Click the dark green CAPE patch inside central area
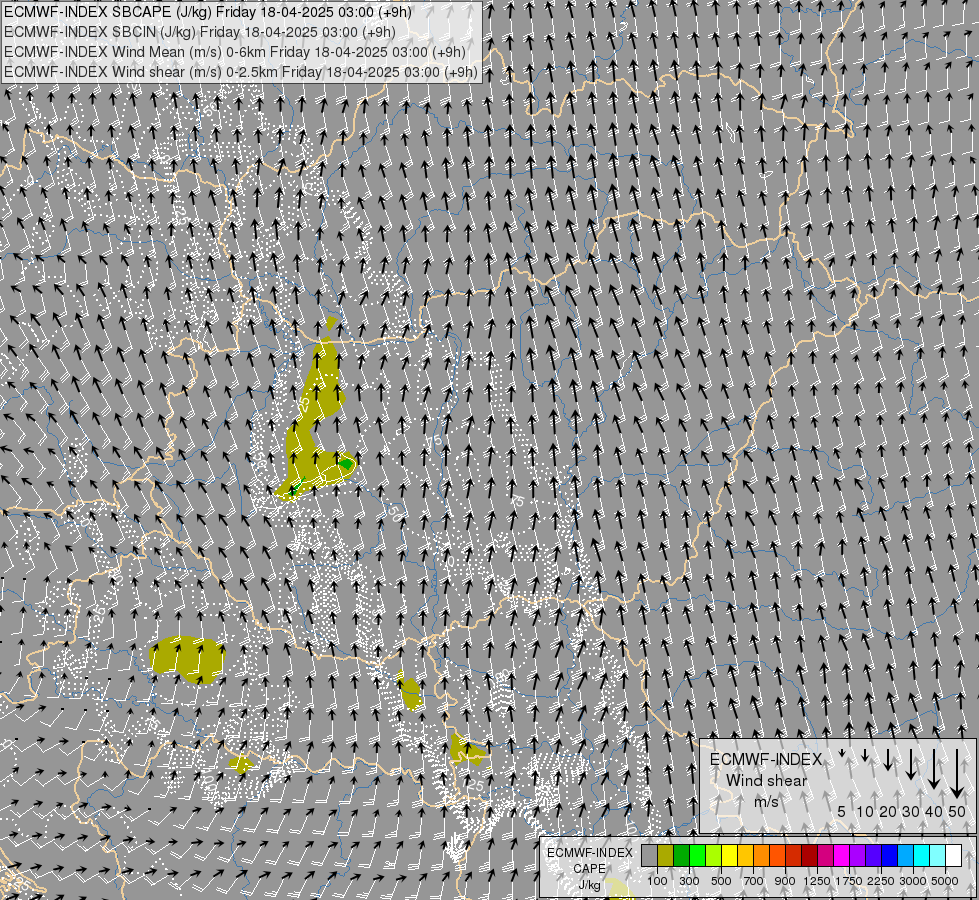 coord(345,464)
